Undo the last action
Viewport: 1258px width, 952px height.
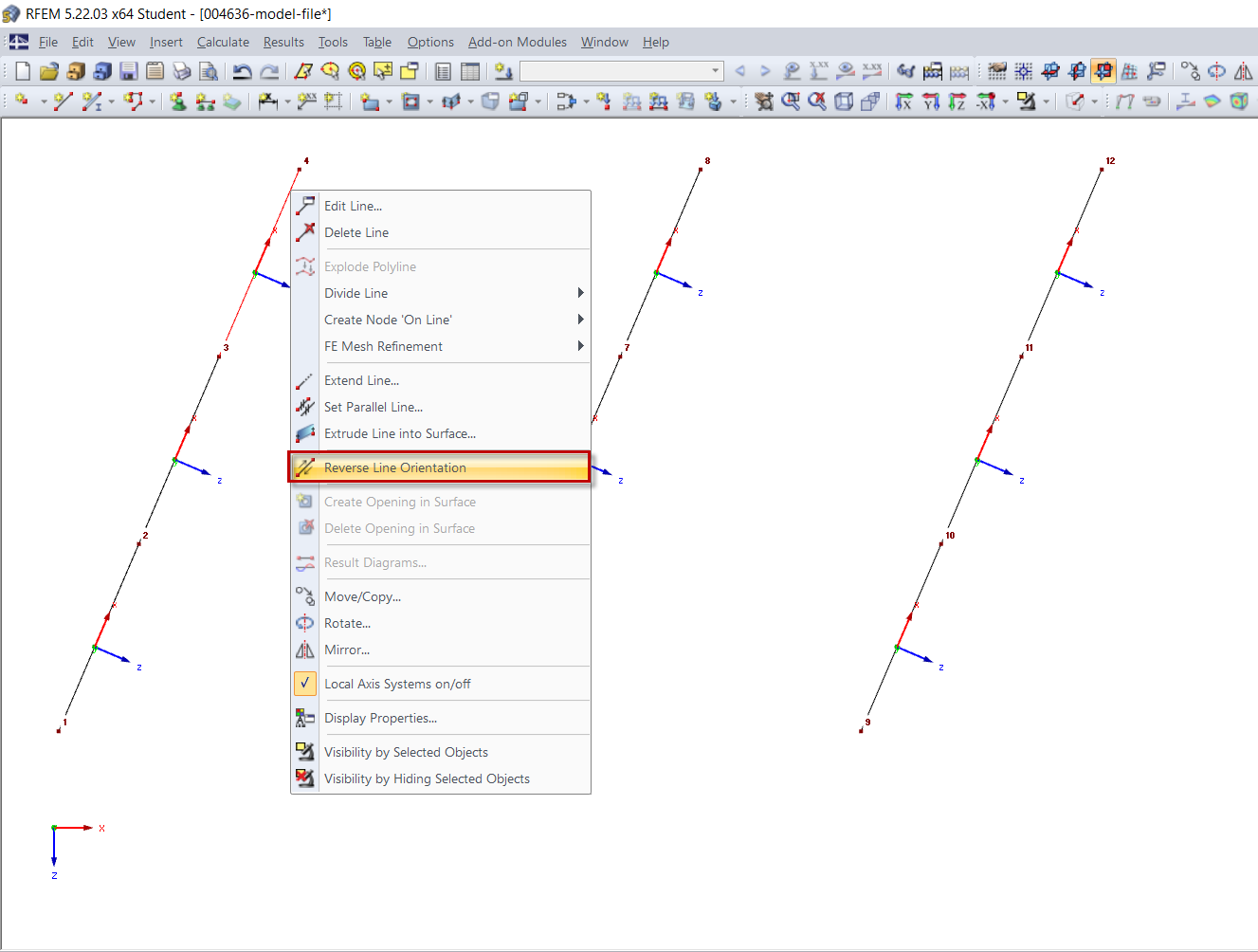[243, 71]
